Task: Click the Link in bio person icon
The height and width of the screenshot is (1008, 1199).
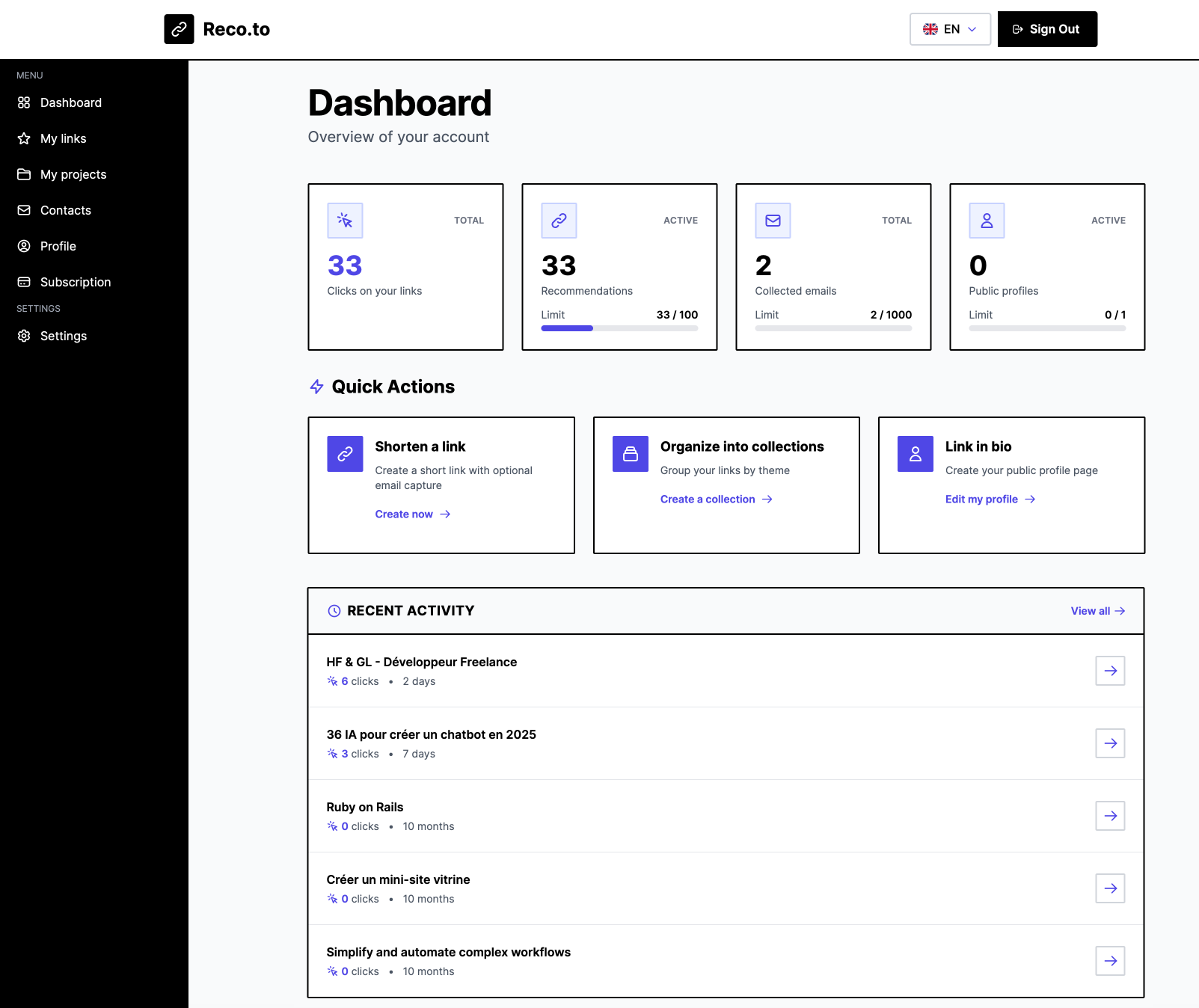Action: pos(915,454)
